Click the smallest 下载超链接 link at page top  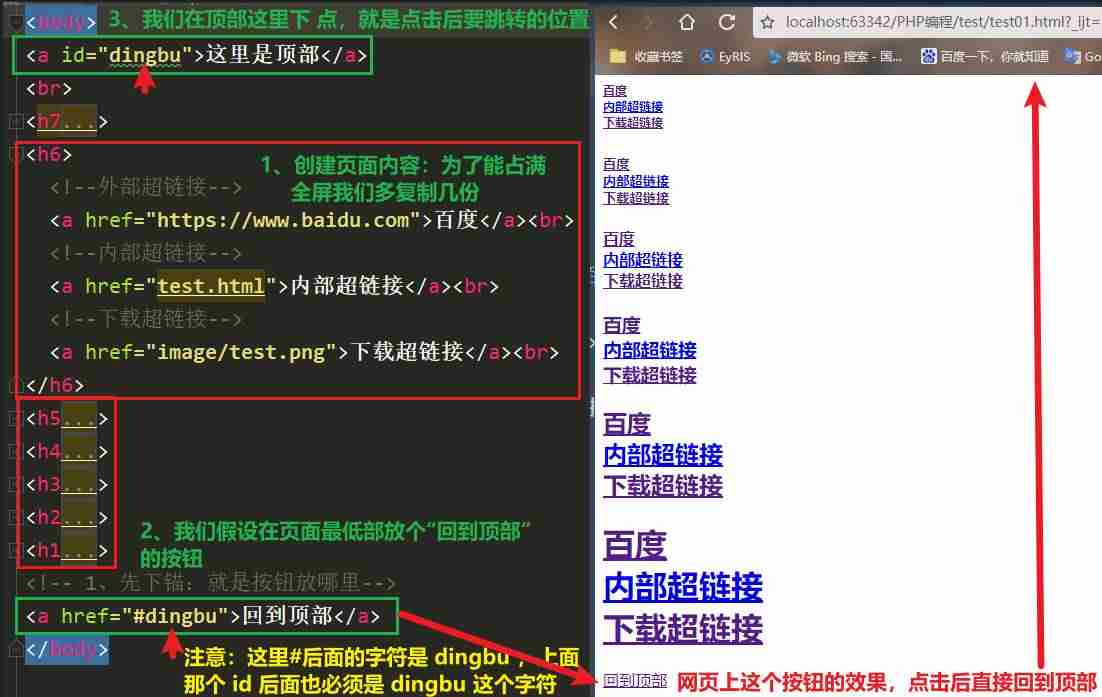click(633, 123)
